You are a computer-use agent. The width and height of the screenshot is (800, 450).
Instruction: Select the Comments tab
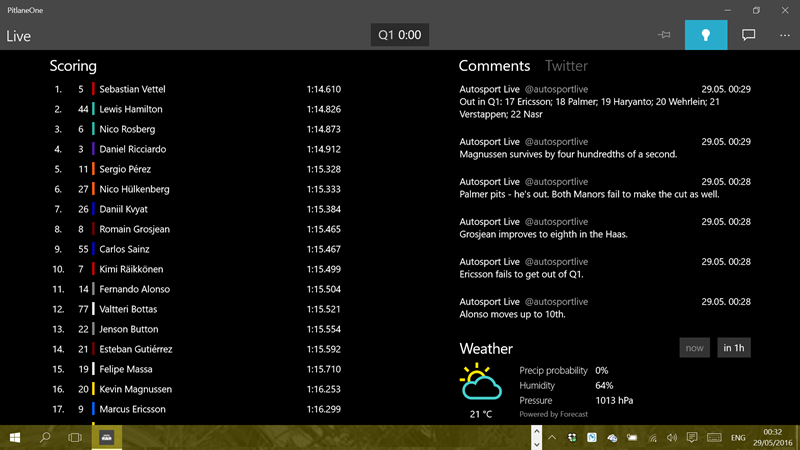(x=494, y=66)
